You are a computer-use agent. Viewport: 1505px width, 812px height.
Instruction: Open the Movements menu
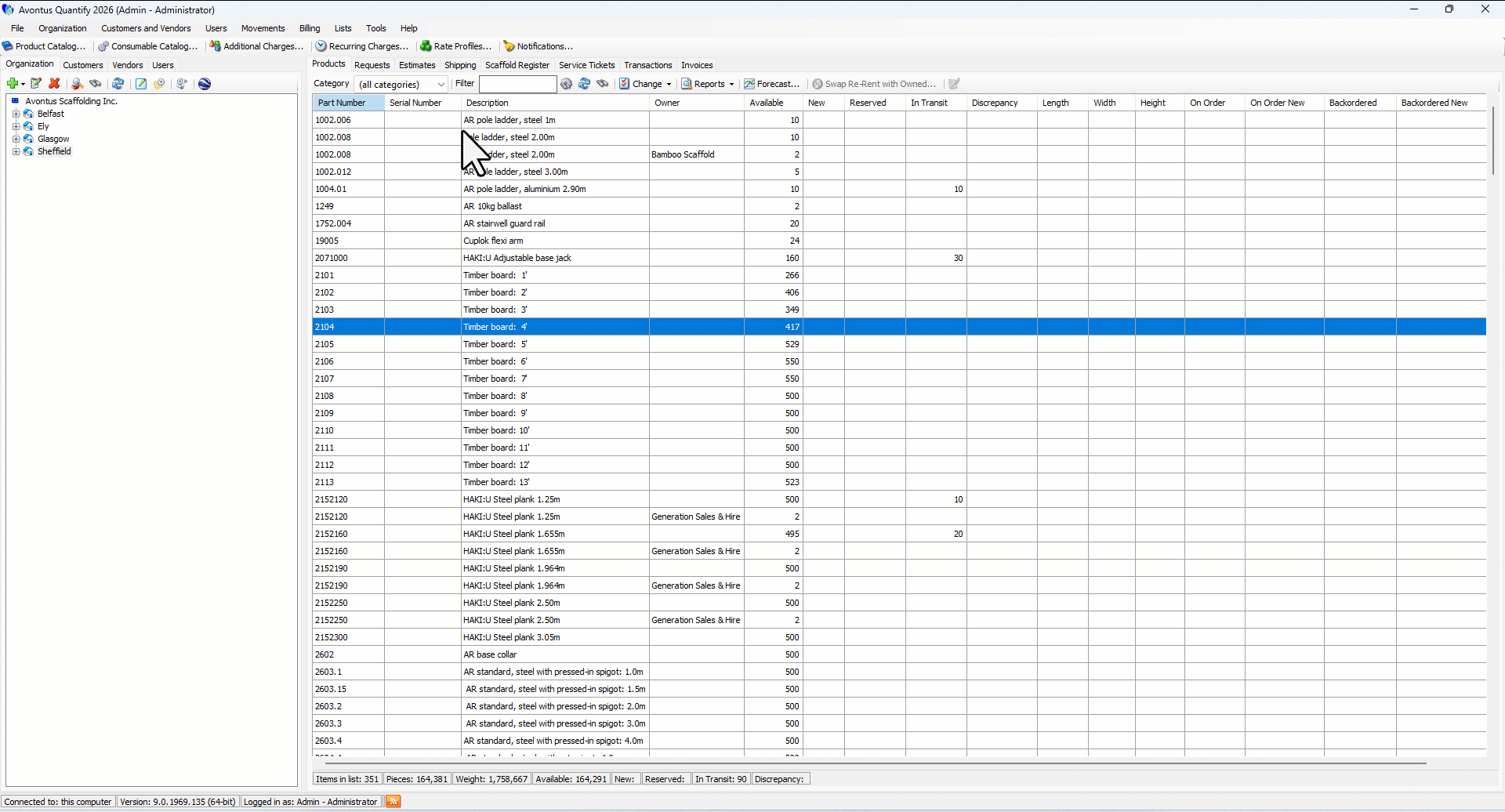[x=263, y=28]
